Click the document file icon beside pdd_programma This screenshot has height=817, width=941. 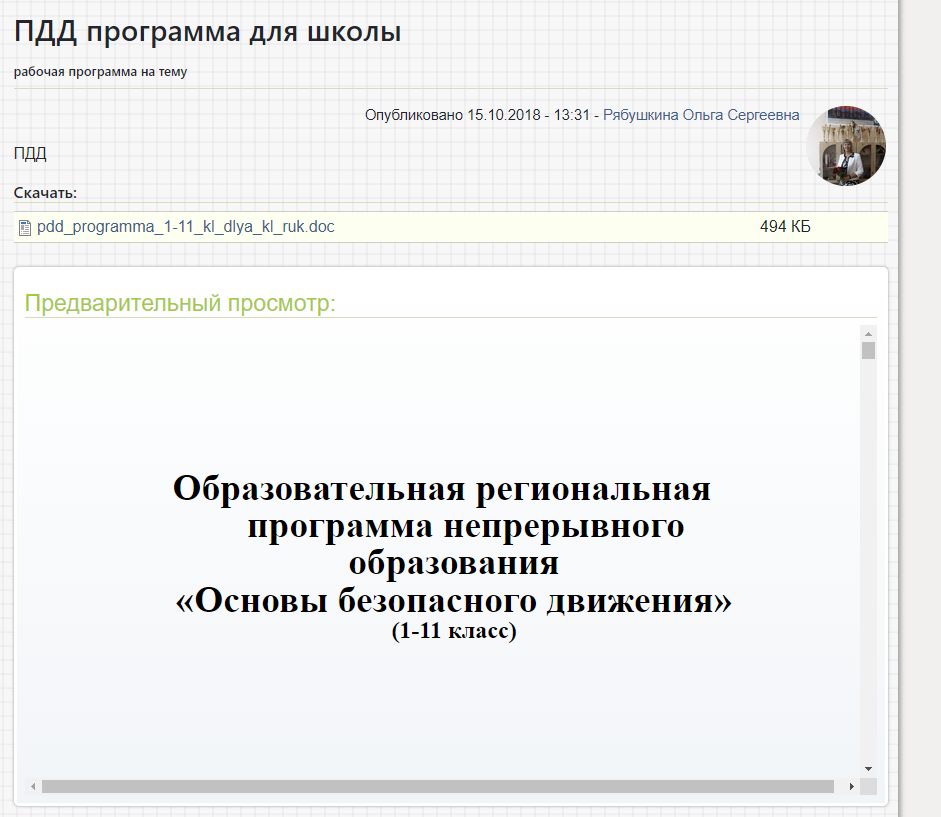[25, 228]
